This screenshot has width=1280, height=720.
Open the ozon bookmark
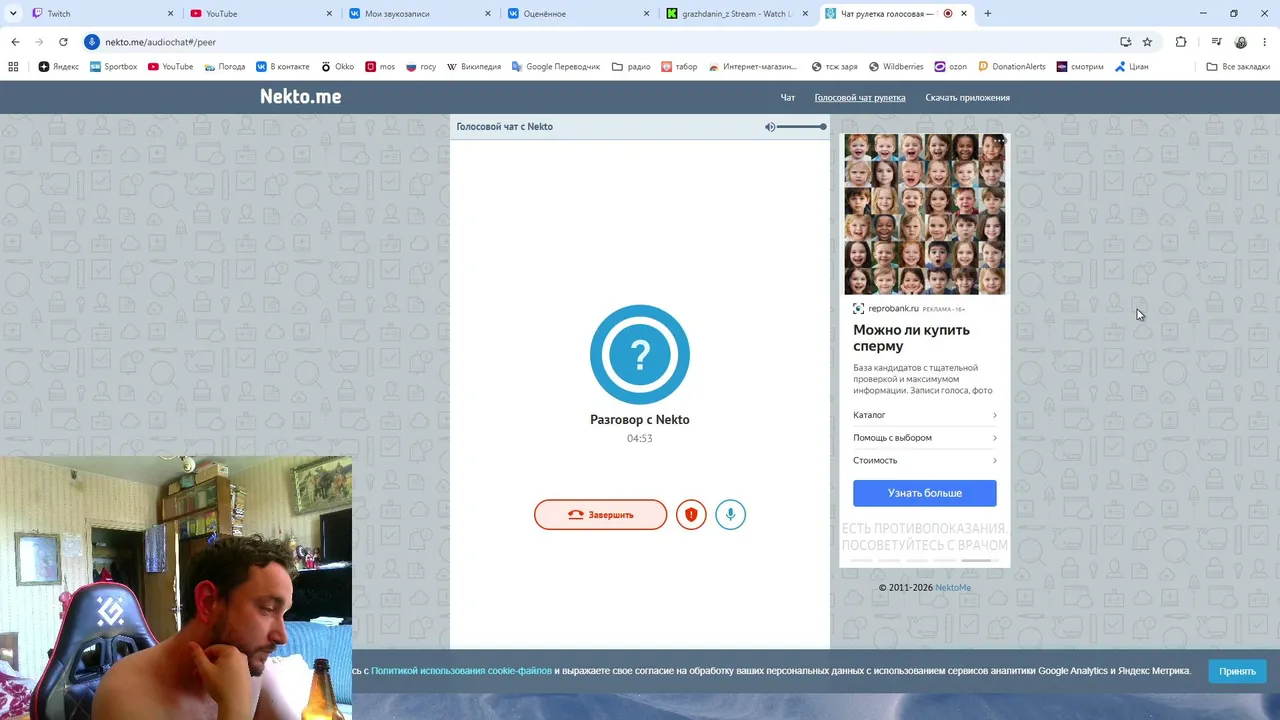click(x=951, y=67)
